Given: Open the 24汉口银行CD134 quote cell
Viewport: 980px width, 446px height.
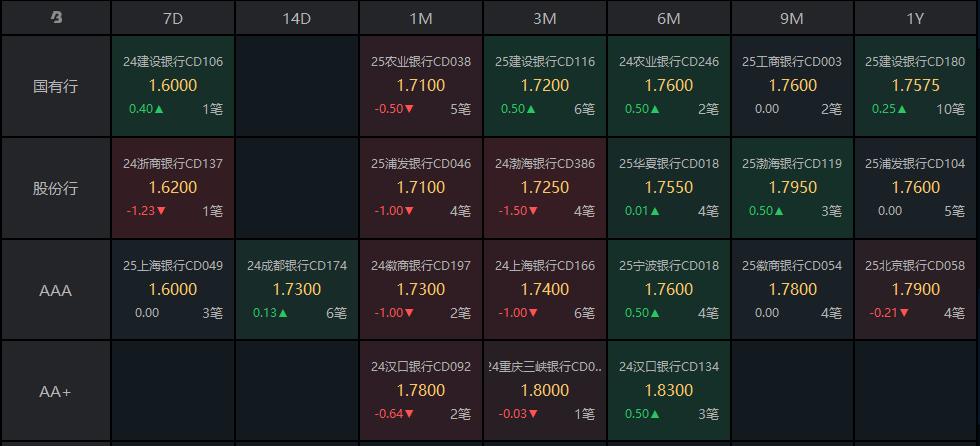Looking at the screenshot, I should (669, 391).
